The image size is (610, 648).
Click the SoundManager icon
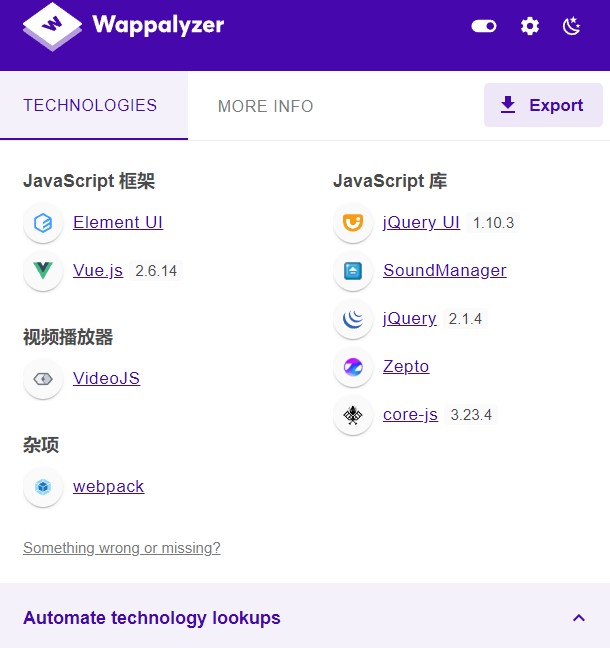[x=353, y=271]
